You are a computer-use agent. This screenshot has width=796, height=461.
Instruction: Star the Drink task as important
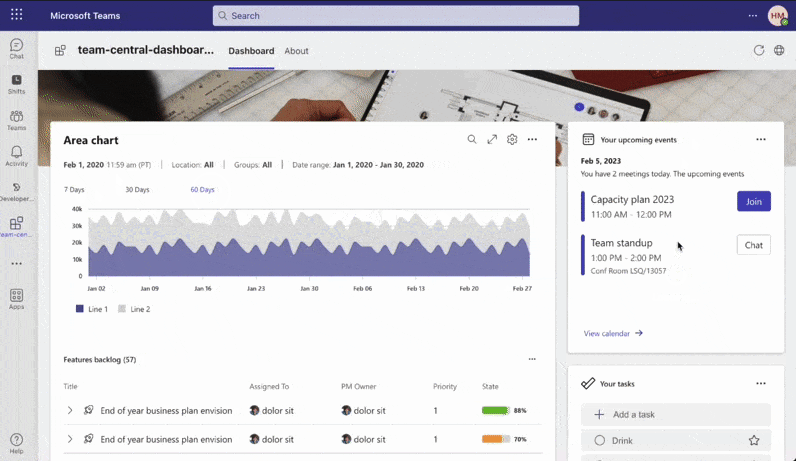pyautogui.click(x=754, y=440)
